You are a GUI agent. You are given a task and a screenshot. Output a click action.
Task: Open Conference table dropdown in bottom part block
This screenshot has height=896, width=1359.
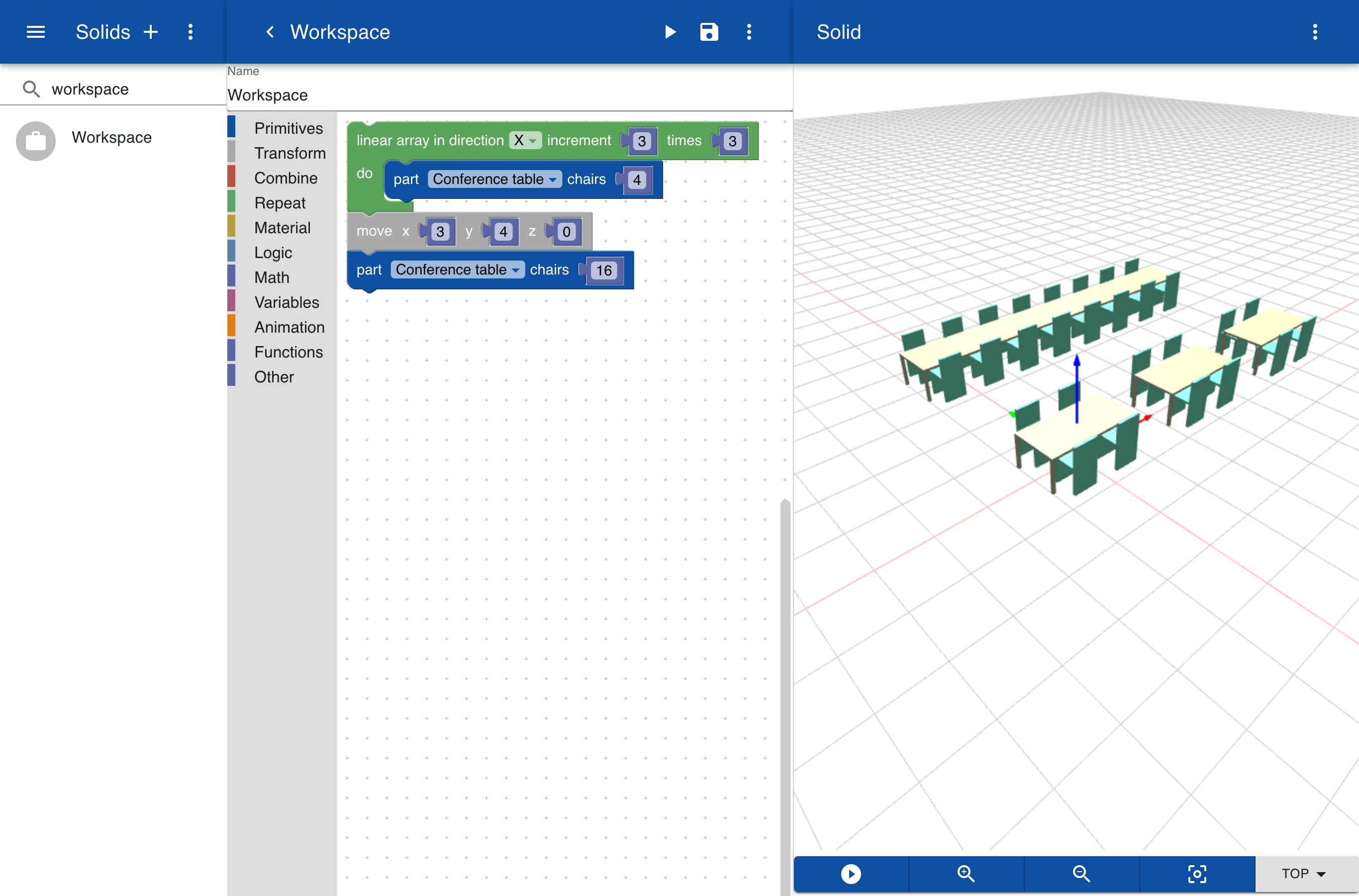tap(457, 269)
